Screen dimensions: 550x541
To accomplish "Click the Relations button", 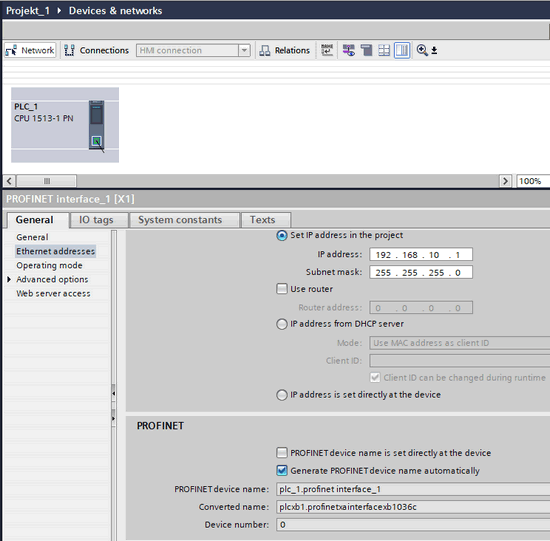I will click(284, 51).
